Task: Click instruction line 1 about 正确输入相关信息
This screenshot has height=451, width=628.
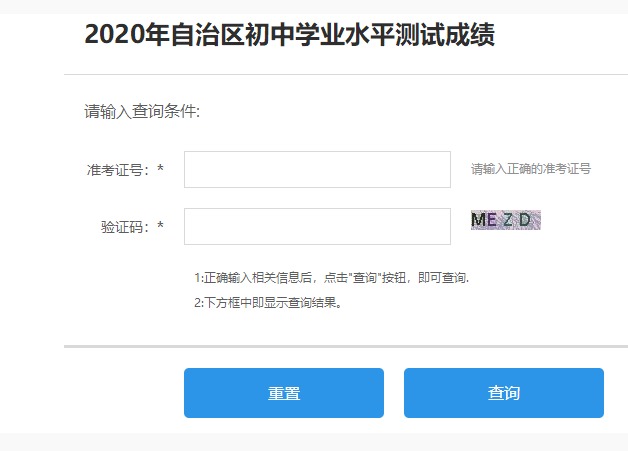Action: [331, 277]
